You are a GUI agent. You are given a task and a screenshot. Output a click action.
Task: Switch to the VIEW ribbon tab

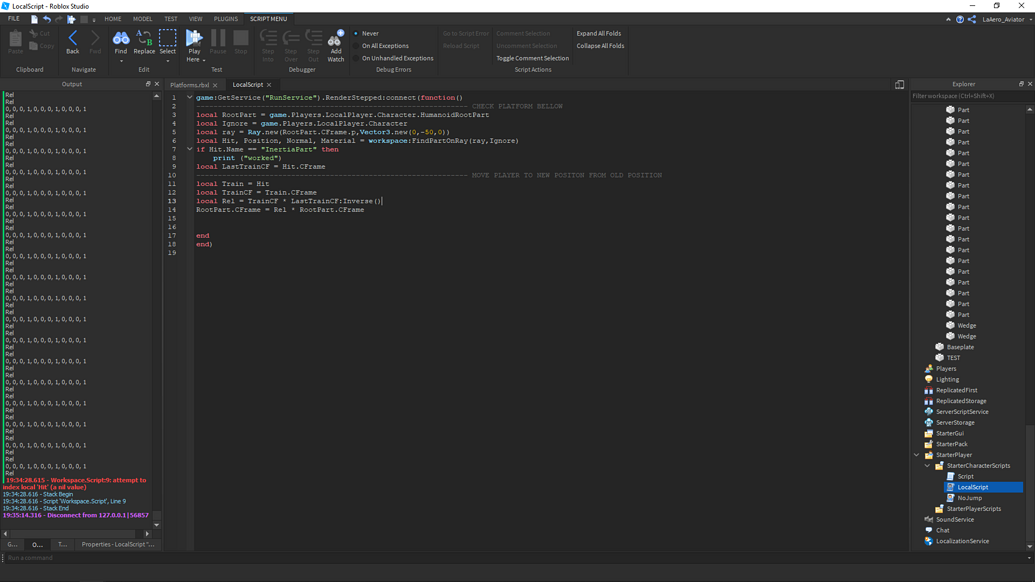pos(196,18)
